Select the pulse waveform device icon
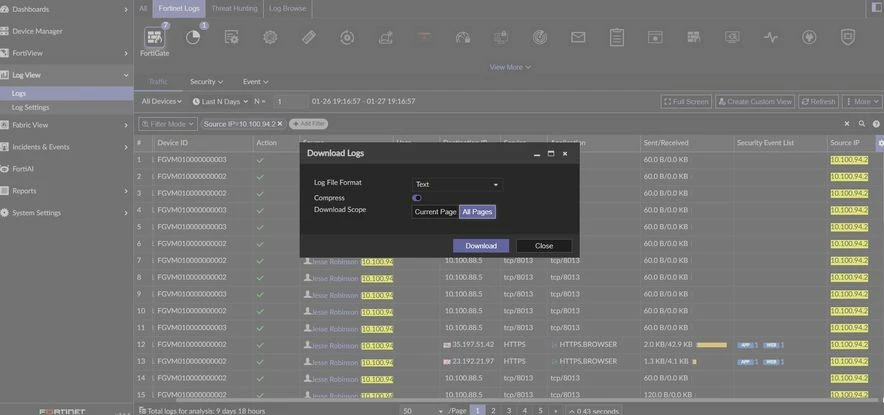The image size is (884, 415). click(771, 38)
